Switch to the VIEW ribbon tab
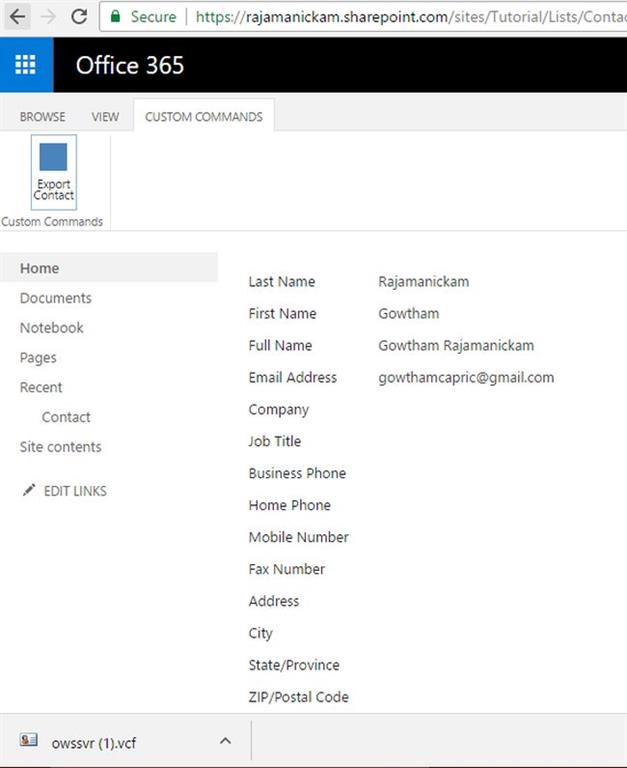Screen dimensions: 627x768 (105, 117)
